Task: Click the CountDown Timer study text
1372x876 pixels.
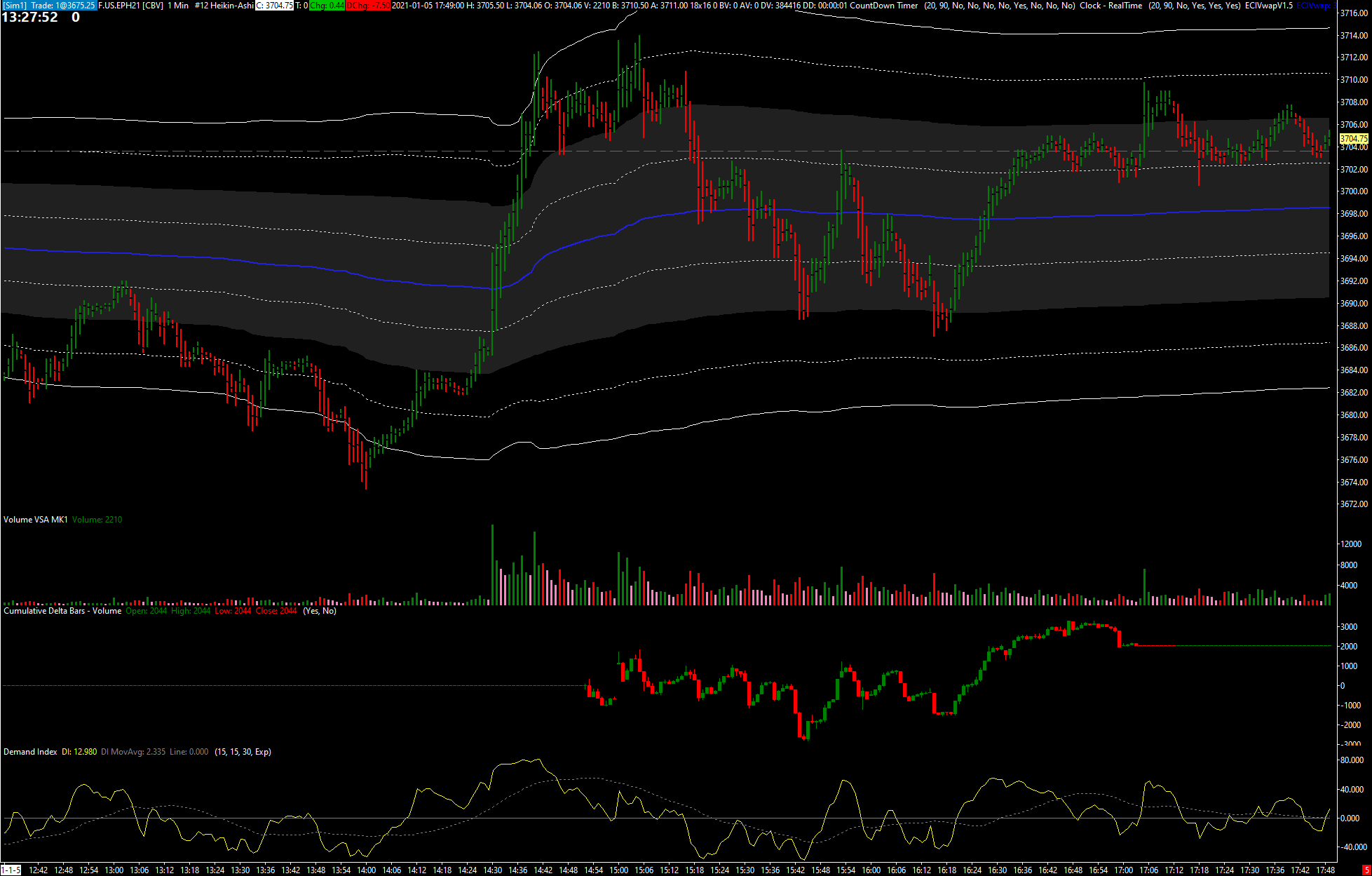Action: point(883,6)
